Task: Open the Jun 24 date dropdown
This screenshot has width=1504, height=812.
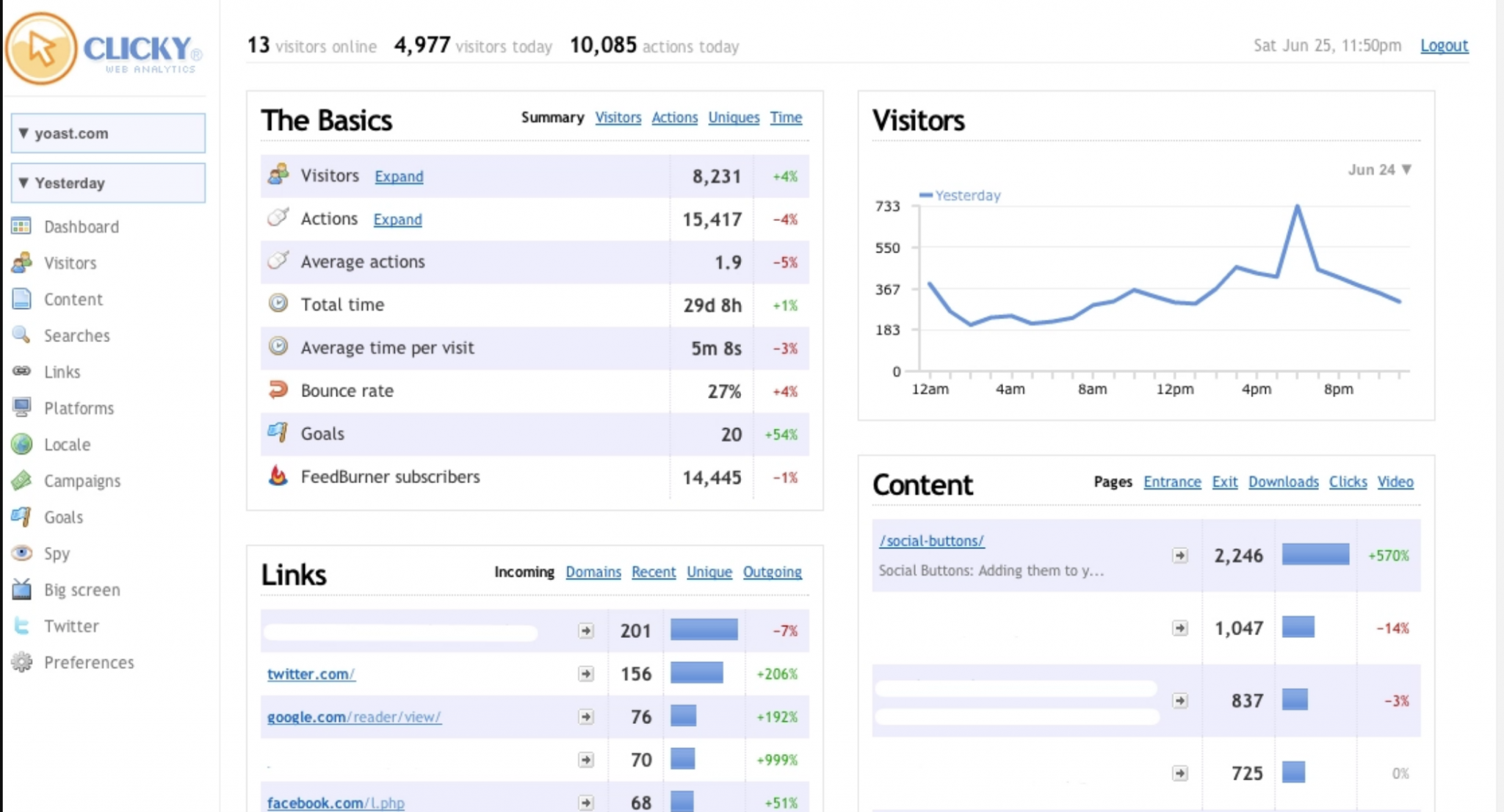Action: click(1381, 170)
